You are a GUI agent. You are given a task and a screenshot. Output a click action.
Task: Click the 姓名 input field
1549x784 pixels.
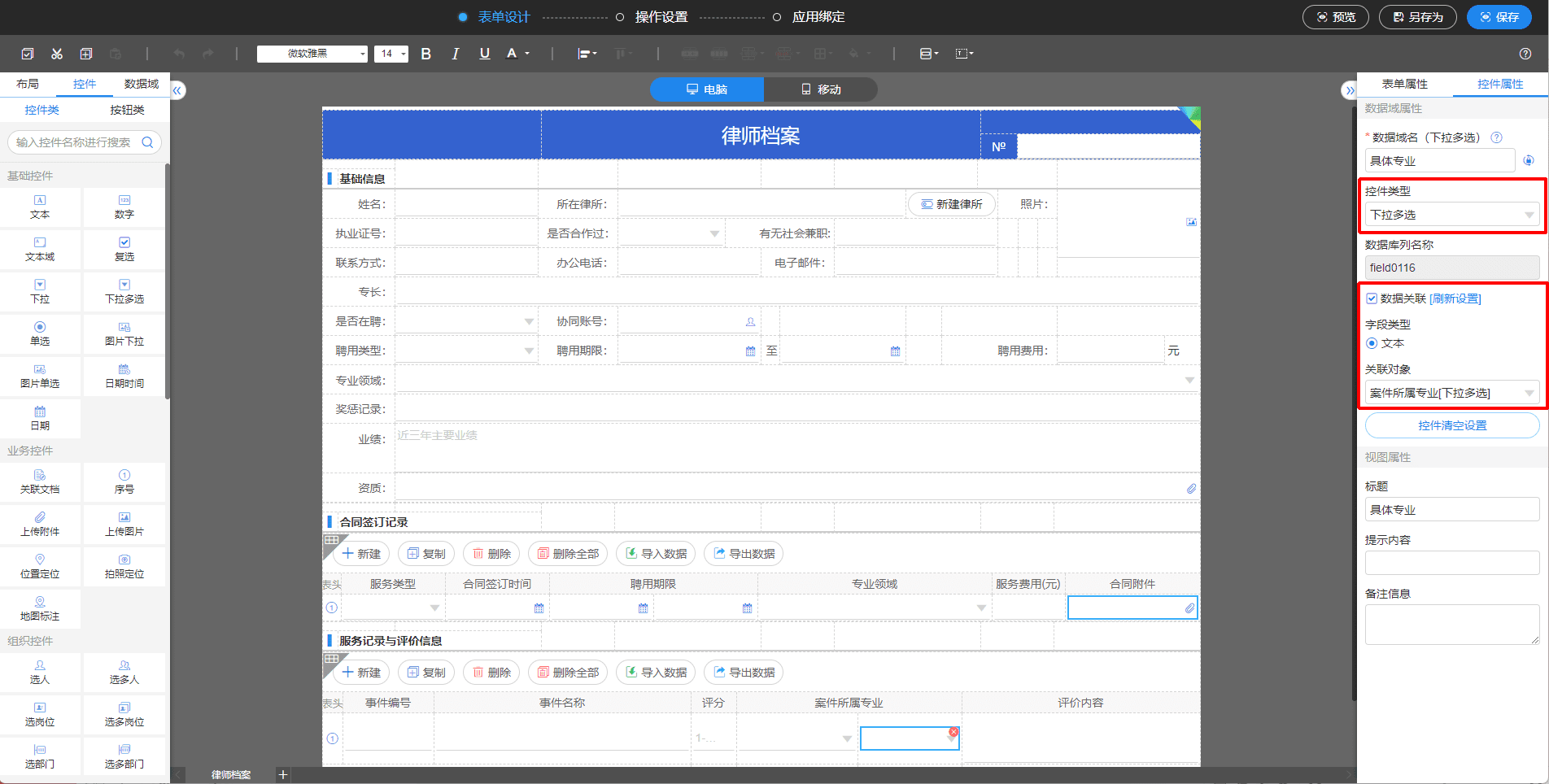(466, 204)
